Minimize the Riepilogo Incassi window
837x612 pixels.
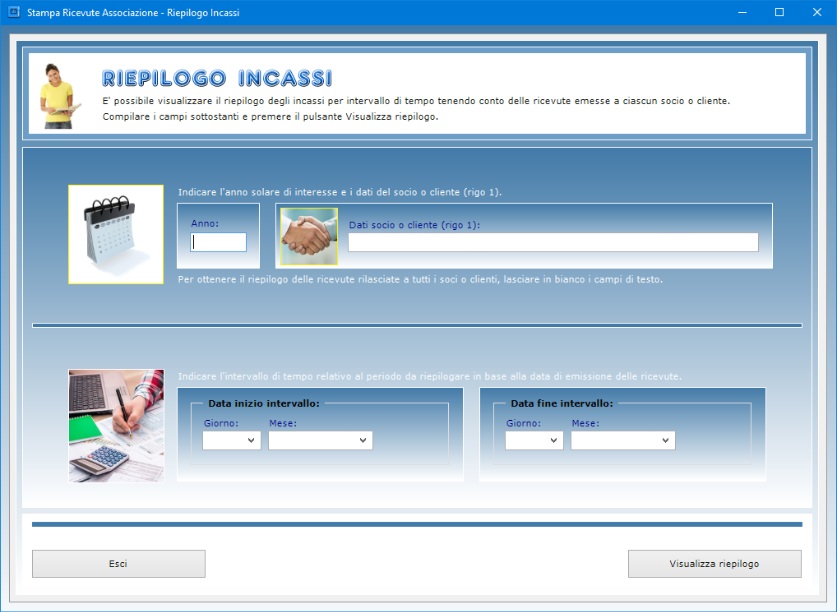(742, 12)
